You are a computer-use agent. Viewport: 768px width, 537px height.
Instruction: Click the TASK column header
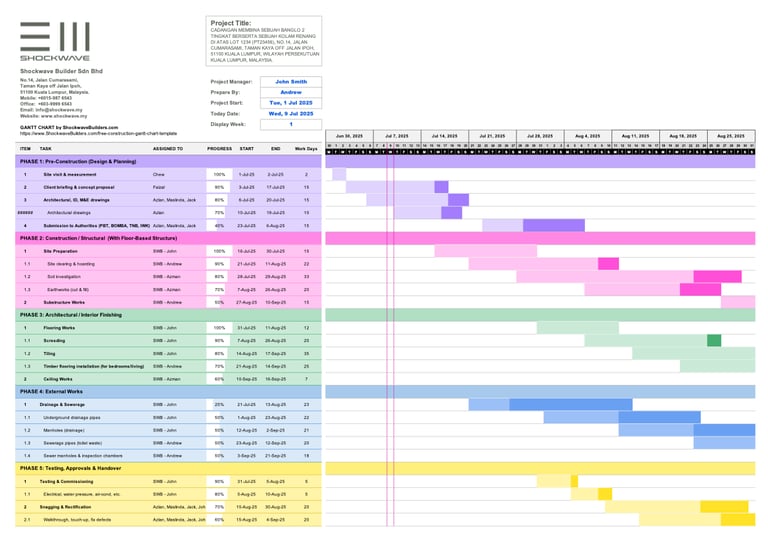(46, 148)
